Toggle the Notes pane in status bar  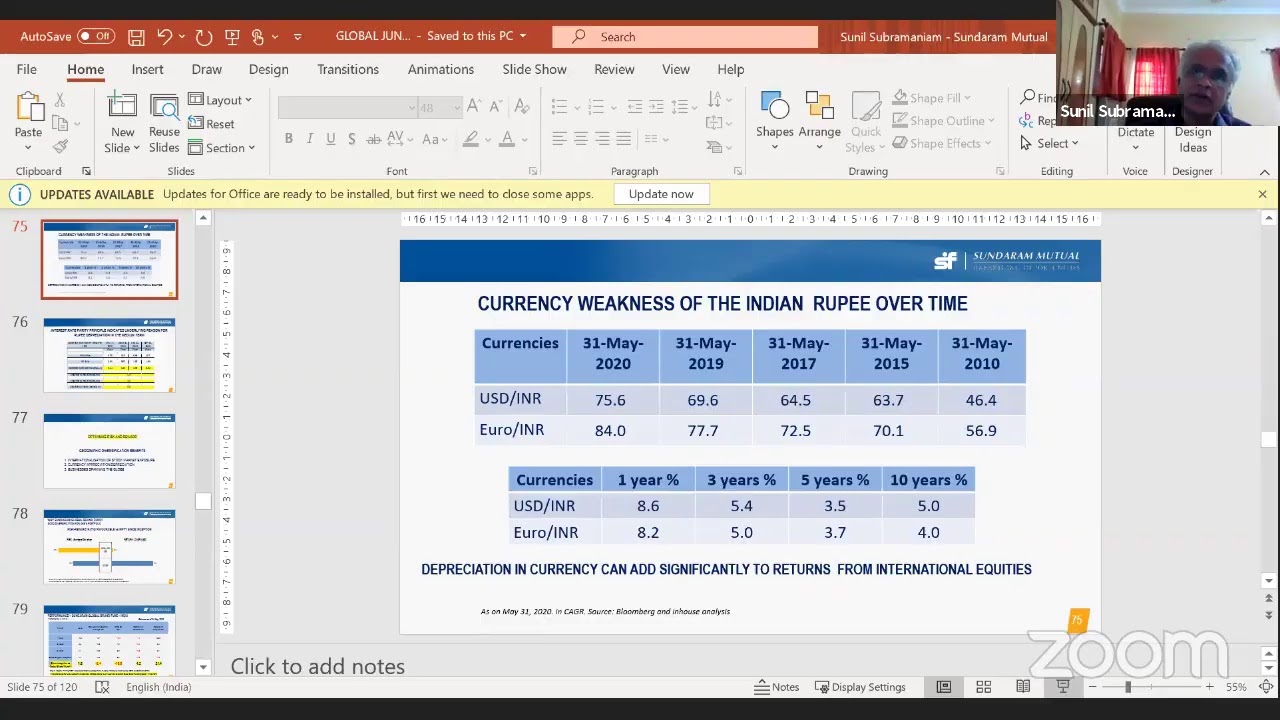tap(777, 687)
